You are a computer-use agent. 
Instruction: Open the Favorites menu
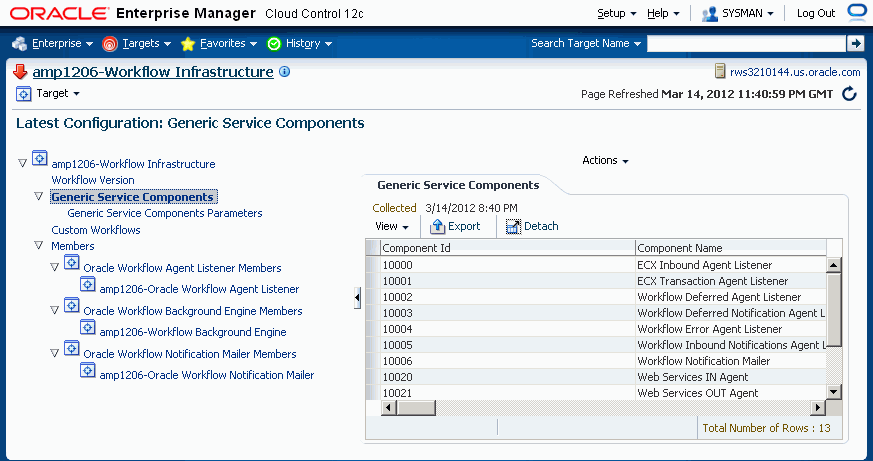click(228, 43)
